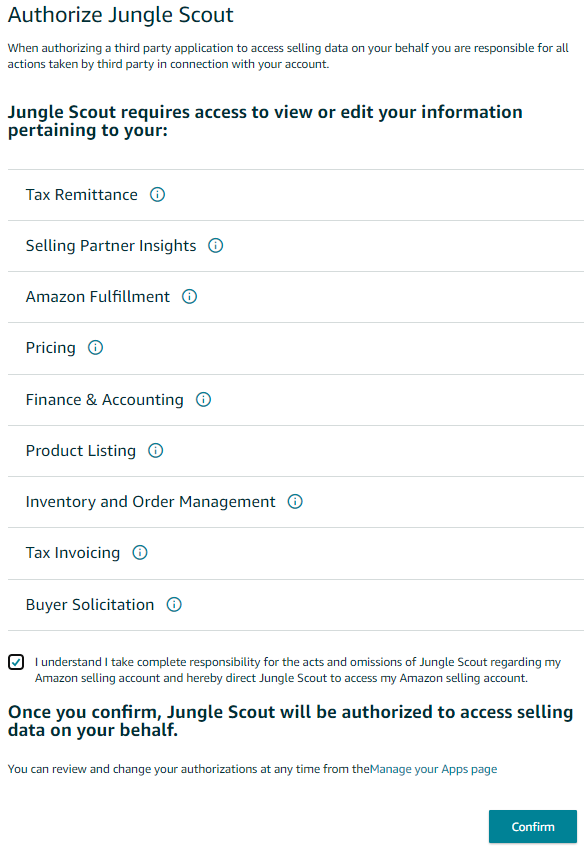Image resolution: width=588 pixels, height=849 pixels.
Task: Click the info icon beside Tax Remittance
Action: (157, 194)
